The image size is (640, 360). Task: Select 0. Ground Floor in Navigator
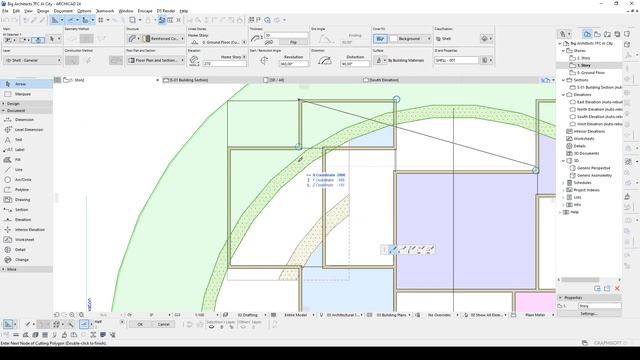[590, 73]
